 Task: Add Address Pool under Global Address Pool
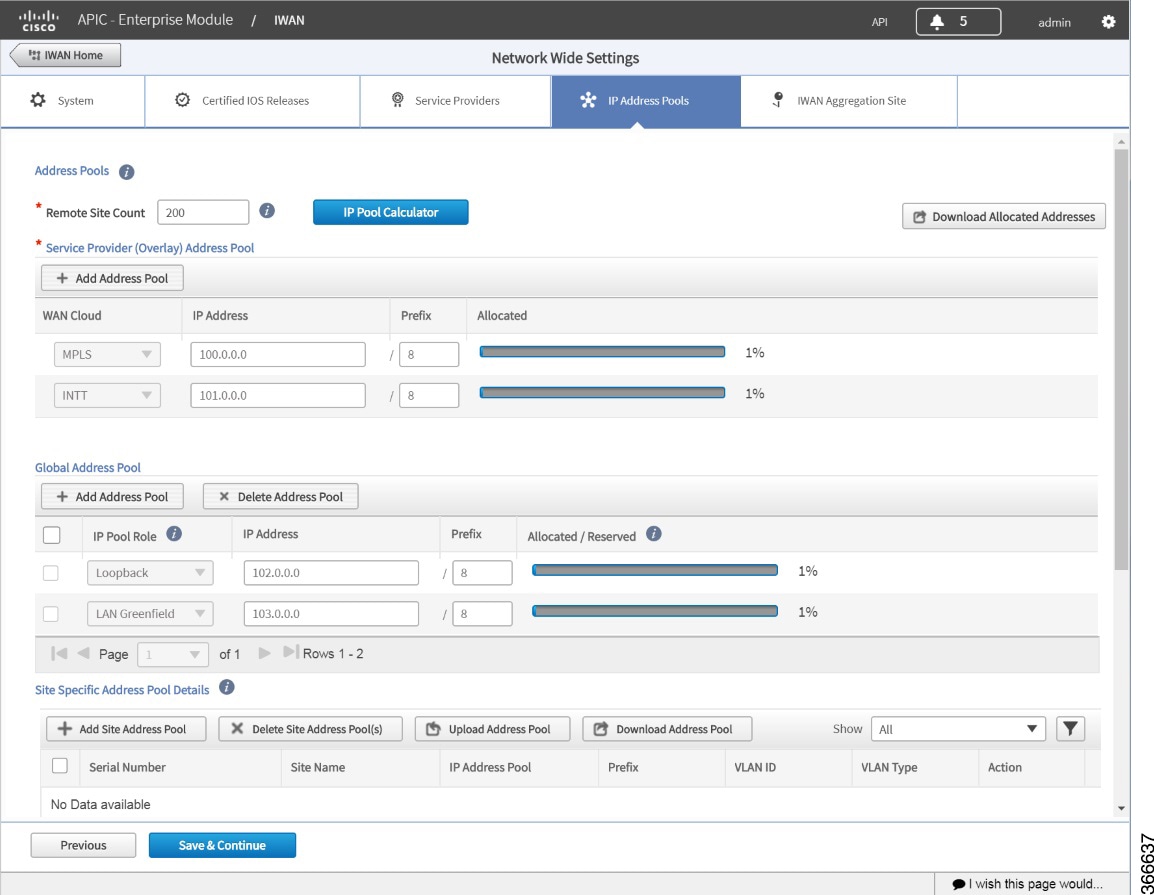[112, 497]
